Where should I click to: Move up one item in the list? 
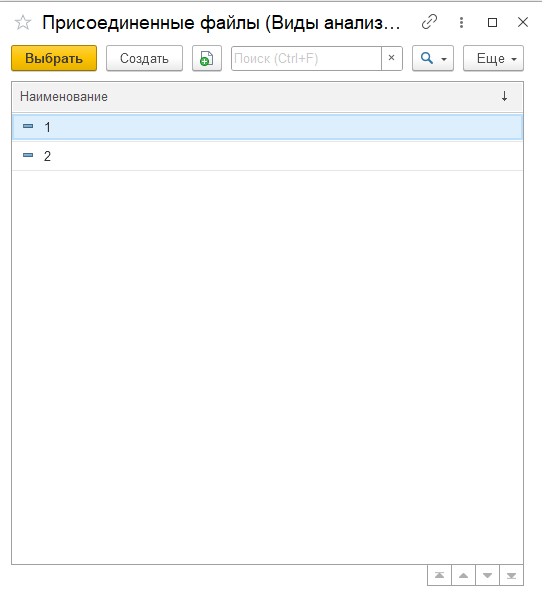point(463,575)
